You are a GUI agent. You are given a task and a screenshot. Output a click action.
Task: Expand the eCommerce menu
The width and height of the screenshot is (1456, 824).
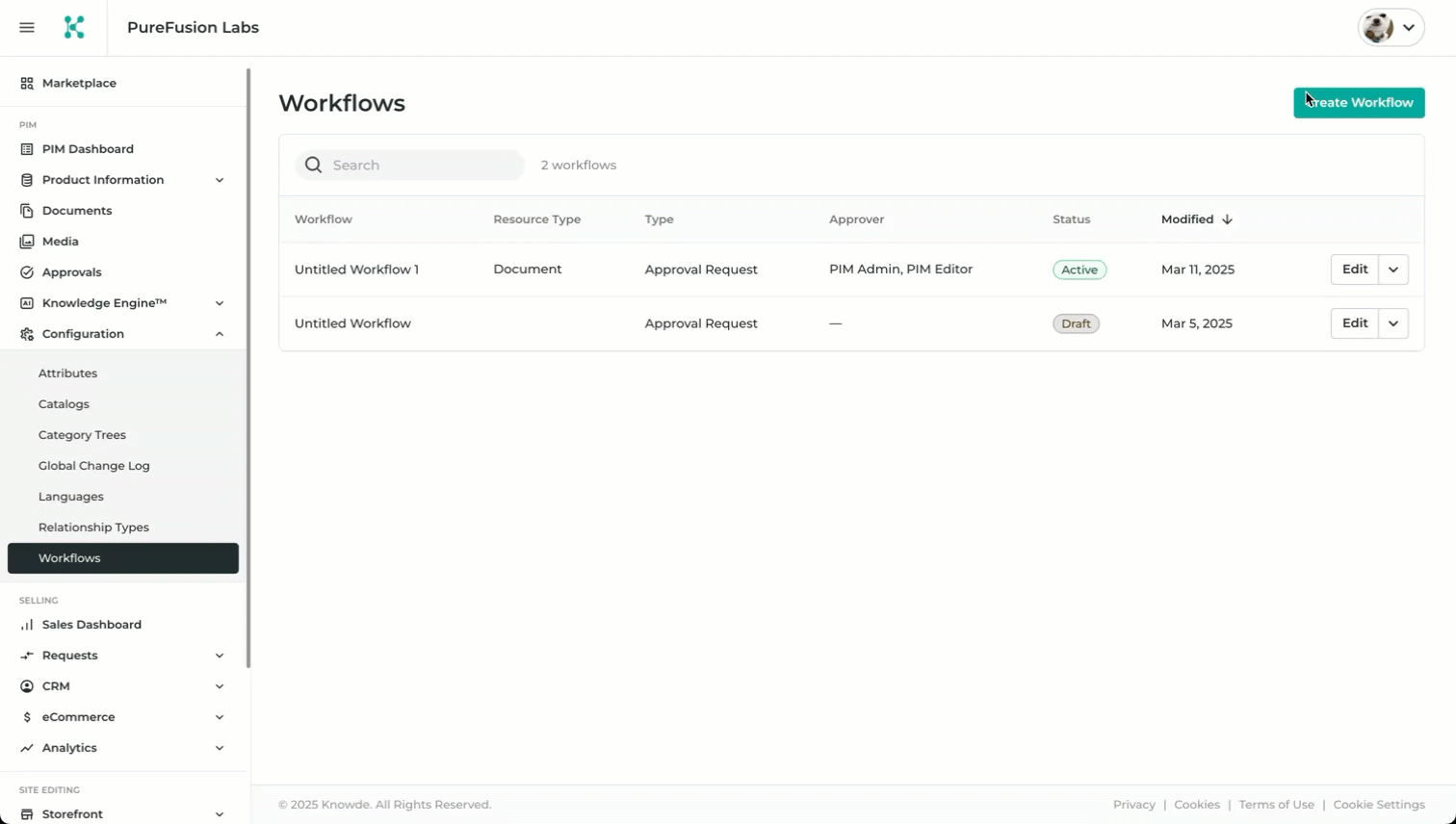coord(220,717)
